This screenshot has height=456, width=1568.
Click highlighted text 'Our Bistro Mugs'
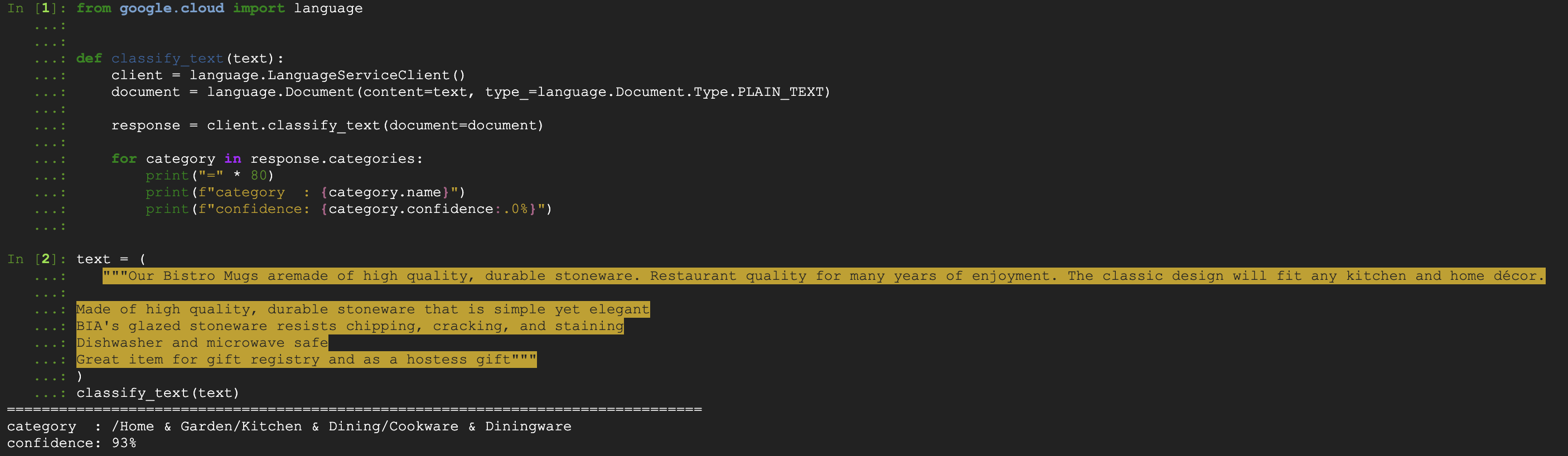193,276
